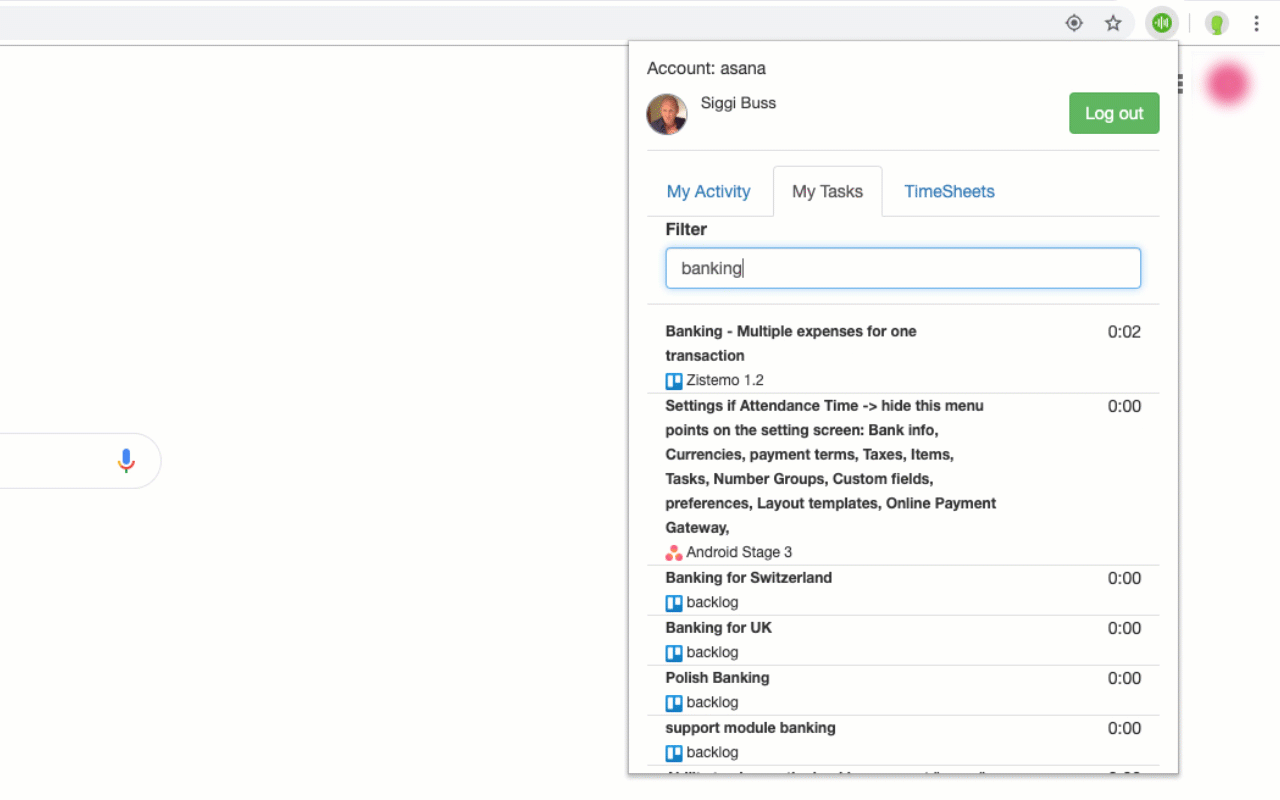Click Siggi Buss profile avatar photo
The width and height of the screenshot is (1280, 800).
[x=666, y=114]
